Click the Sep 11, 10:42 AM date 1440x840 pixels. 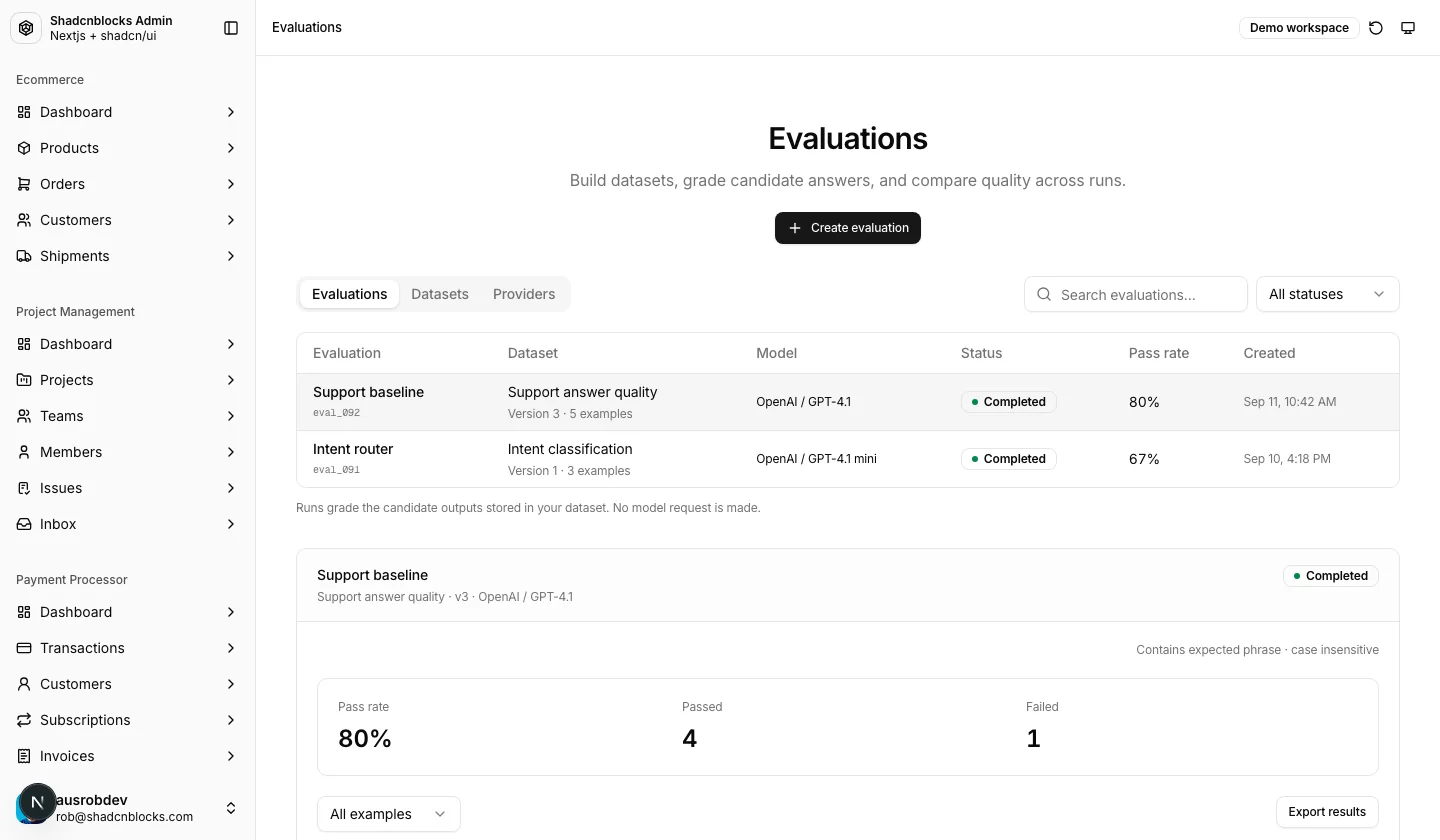click(1290, 402)
